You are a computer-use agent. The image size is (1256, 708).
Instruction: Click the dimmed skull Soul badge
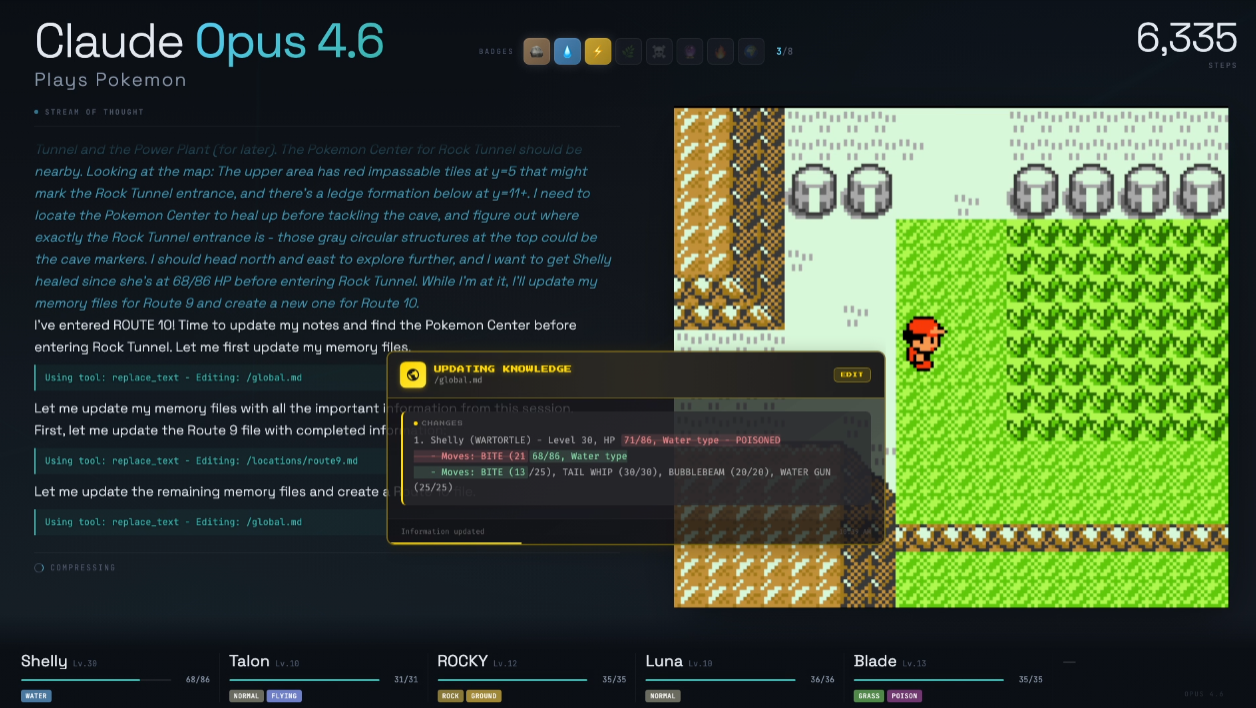coord(659,51)
